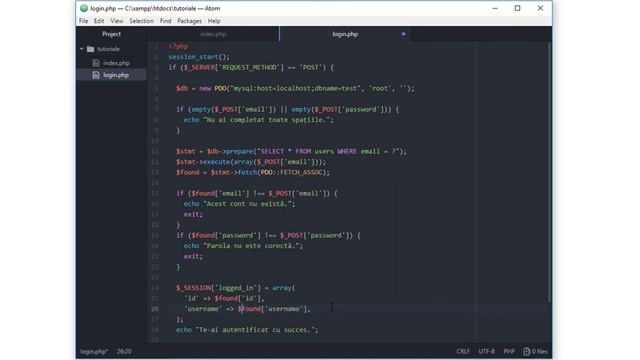640x360 pixels.
Task: Close the Atom window
Action: [x=540, y=8]
